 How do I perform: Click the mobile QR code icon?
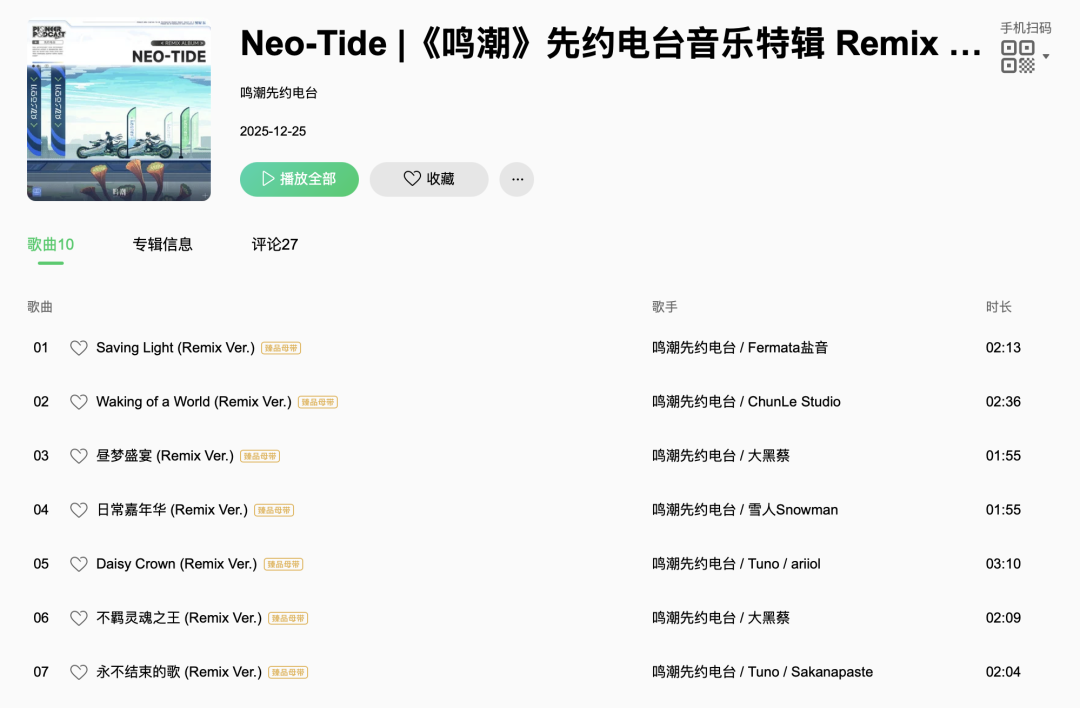tap(1017, 57)
